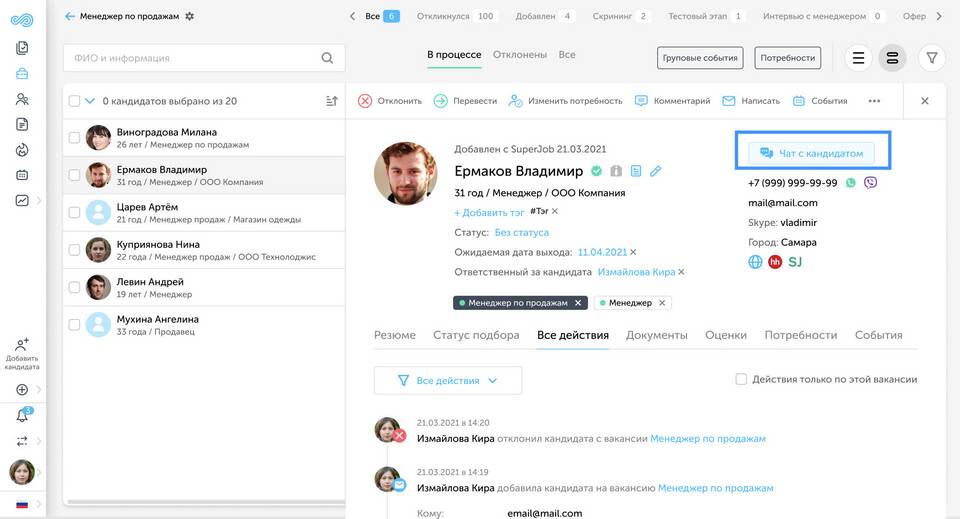Switch to the Документы tab
The image size is (960, 519).
point(656,335)
